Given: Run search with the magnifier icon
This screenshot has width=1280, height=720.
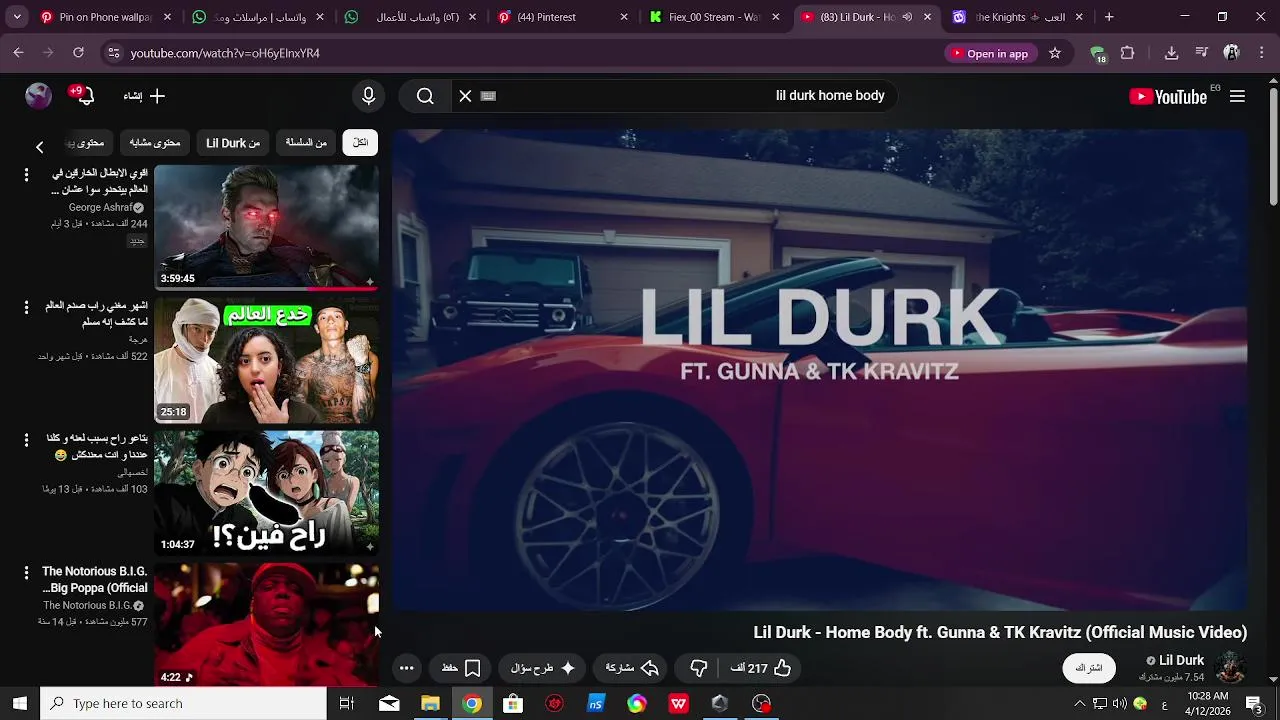Looking at the screenshot, I should click(x=425, y=96).
